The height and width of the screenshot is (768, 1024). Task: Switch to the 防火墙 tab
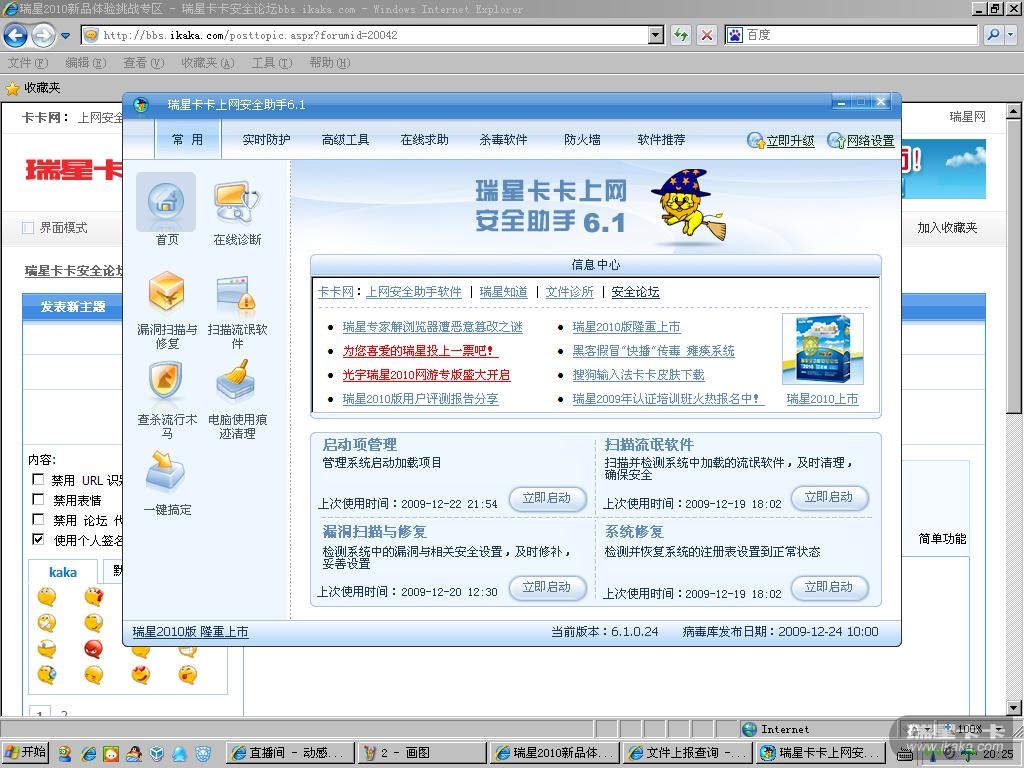pyautogui.click(x=583, y=140)
